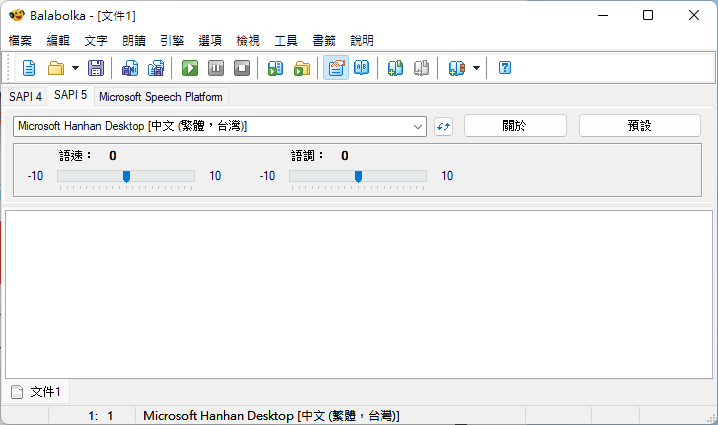This screenshot has height=425, width=718.
Task: Switch to the SAPI 4 tab
Action: point(25,97)
